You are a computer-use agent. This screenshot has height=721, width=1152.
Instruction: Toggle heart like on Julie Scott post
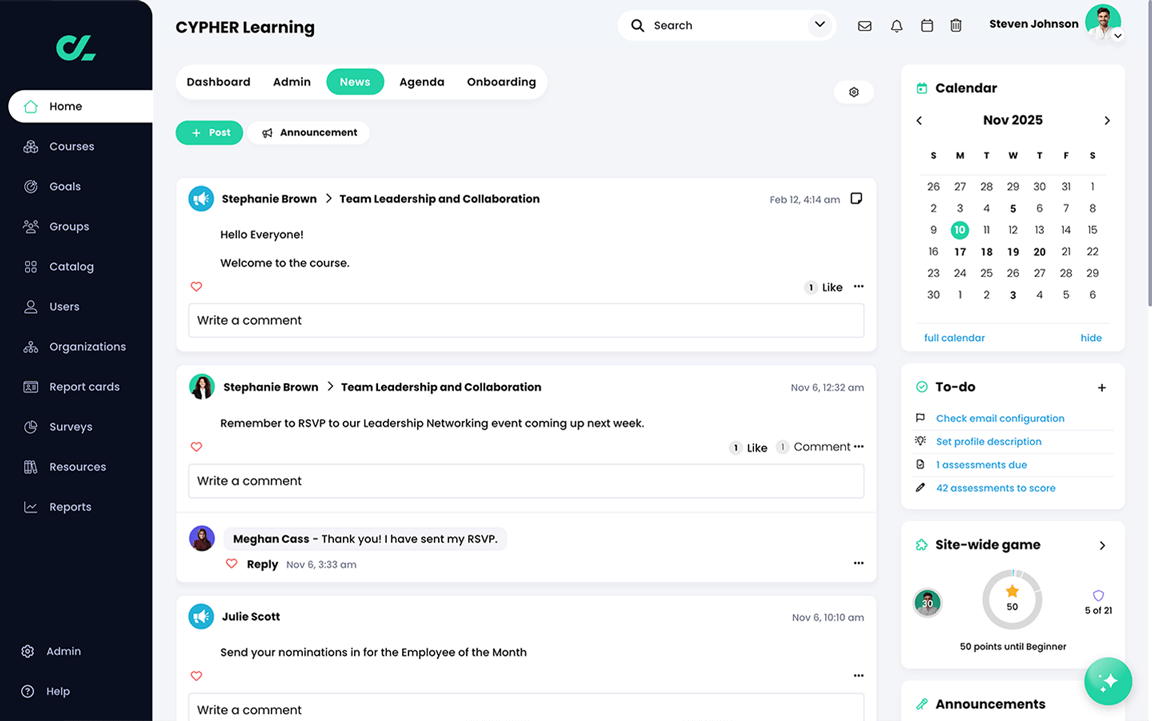(x=196, y=676)
